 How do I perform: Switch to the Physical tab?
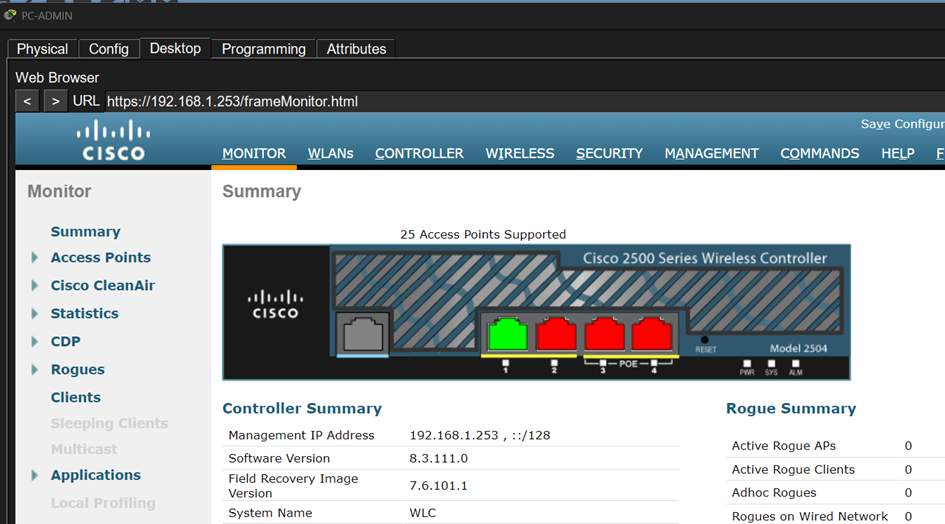point(42,49)
